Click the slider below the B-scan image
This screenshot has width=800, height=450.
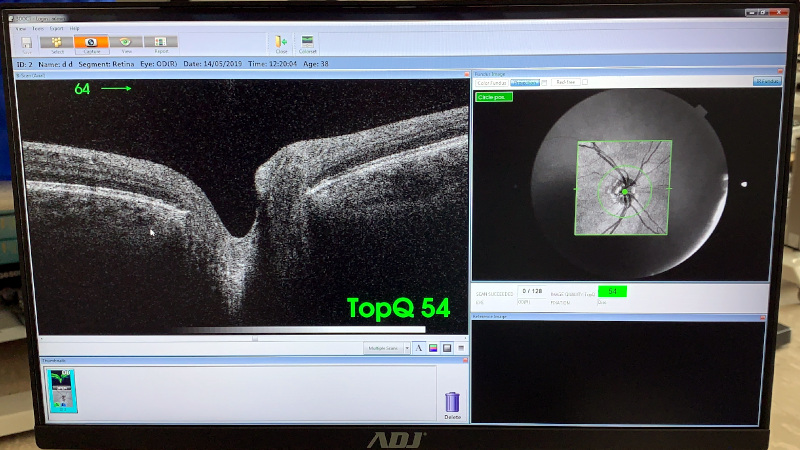[255, 338]
